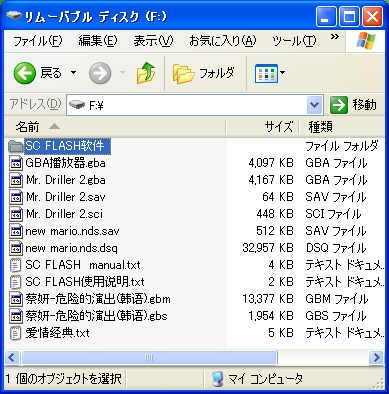Click the new mario..nds.sav file icon
Image resolution: width=389 pixels, height=394 pixels.
16,231
